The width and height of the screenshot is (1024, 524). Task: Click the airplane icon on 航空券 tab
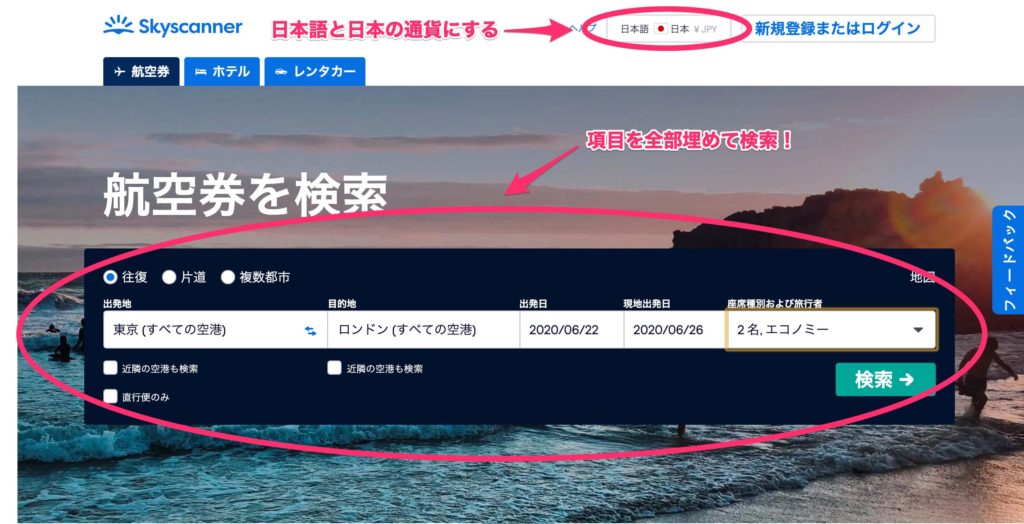119,72
